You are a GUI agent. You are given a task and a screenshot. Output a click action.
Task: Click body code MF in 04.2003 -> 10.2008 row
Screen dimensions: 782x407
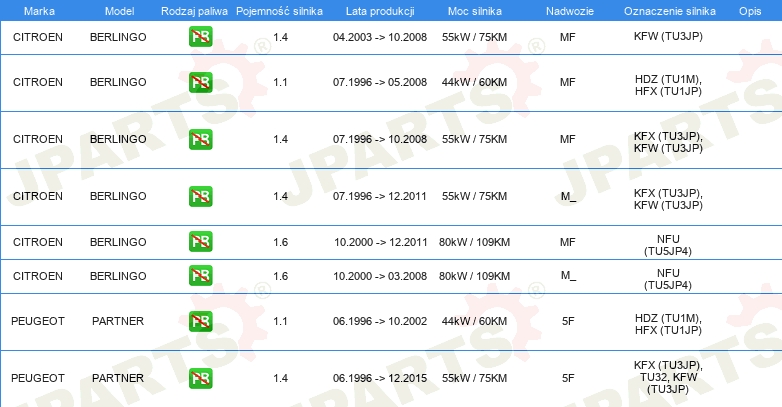[x=568, y=37]
